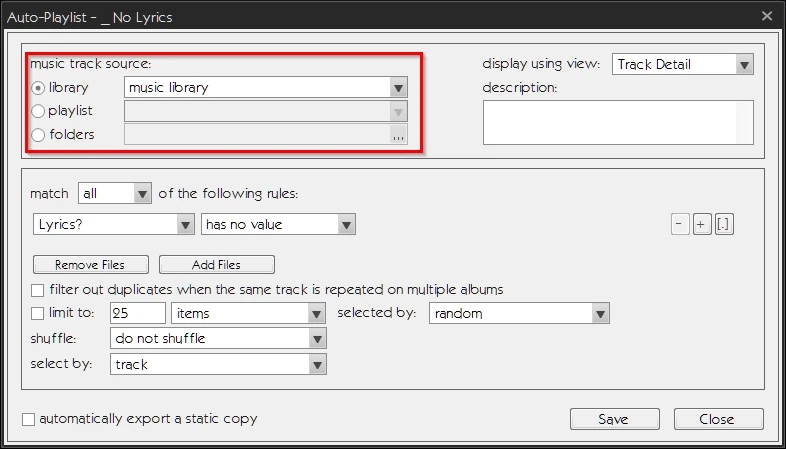Click the Add Files button
The image size is (786, 449).
pos(217,265)
